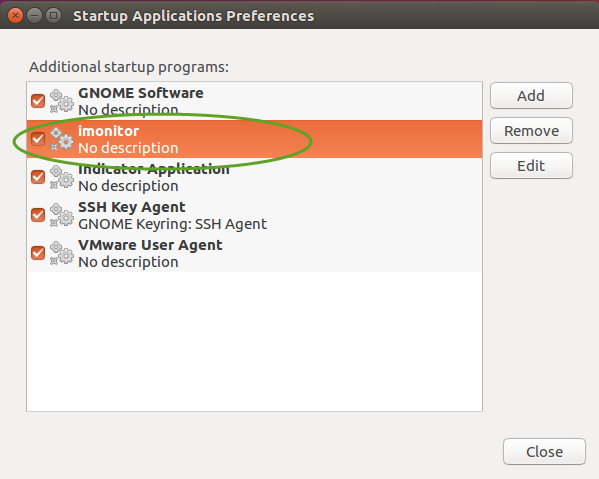Close the preferences dialog with Close button
Image resolution: width=599 pixels, height=479 pixels.
tap(544, 451)
